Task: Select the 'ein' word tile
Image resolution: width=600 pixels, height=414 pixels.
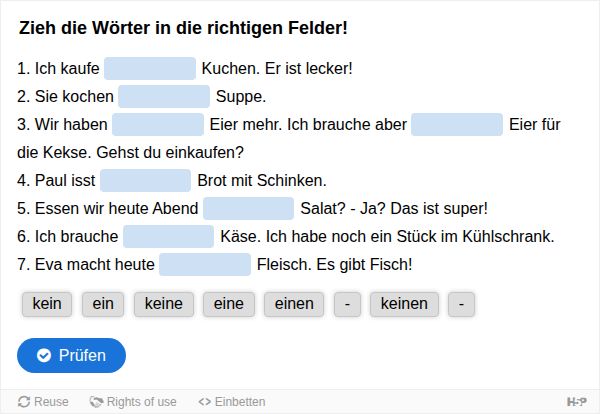Action: click(x=103, y=304)
